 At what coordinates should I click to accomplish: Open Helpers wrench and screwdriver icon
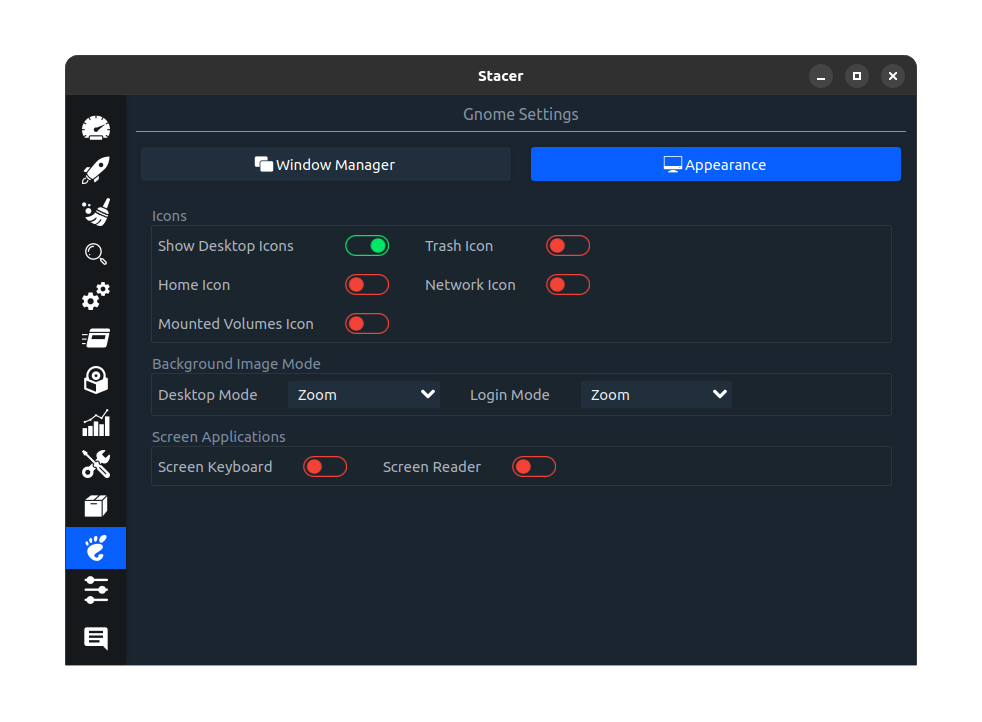point(96,464)
